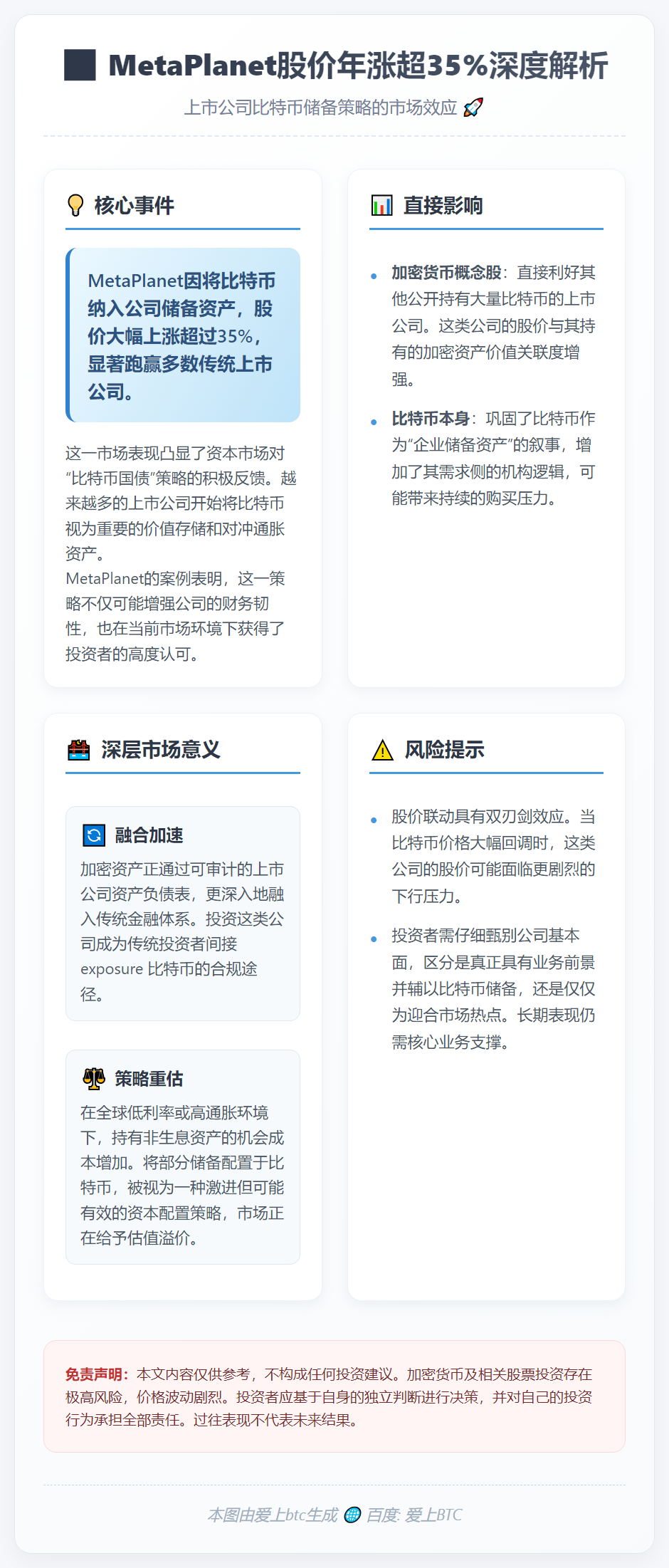Screen dimensions: 669x1568
Task: Click the bullet text starting 投资者需仔细甄别
Action: click(493, 988)
